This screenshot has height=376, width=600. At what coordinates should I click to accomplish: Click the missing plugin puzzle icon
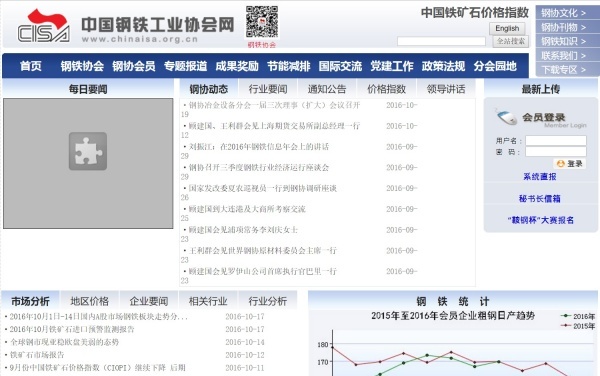[x=88, y=151]
